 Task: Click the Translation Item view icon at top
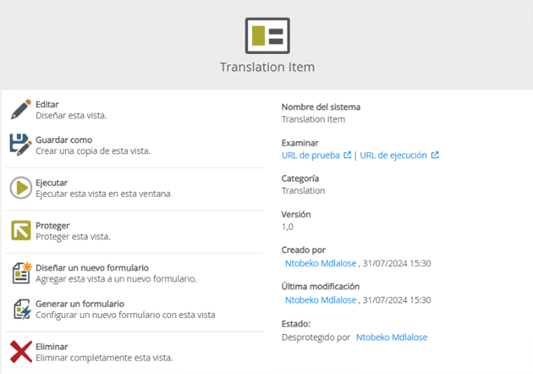click(267, 36)
